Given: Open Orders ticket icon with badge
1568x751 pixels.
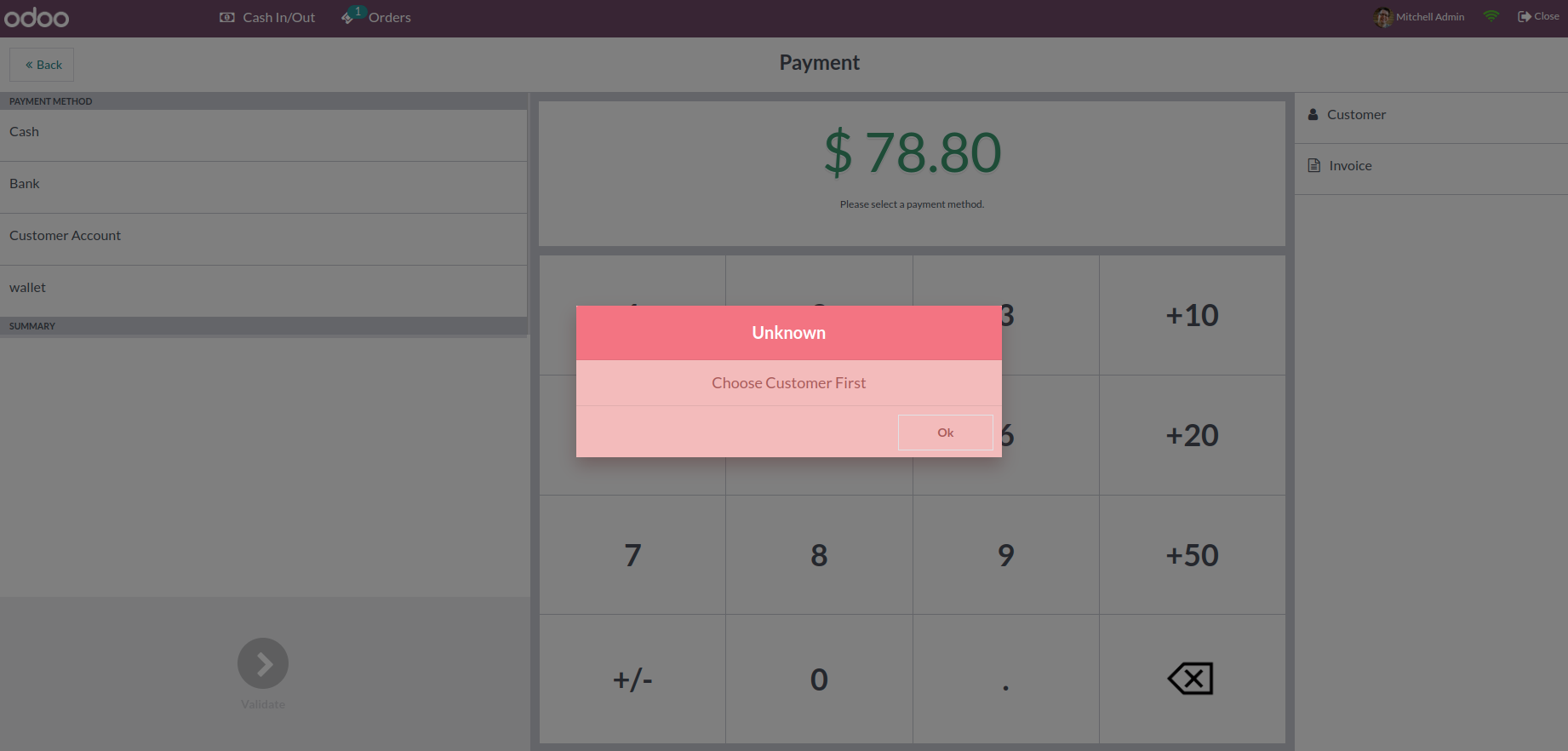Looking at the screenshot, I should tap(349, 17).
